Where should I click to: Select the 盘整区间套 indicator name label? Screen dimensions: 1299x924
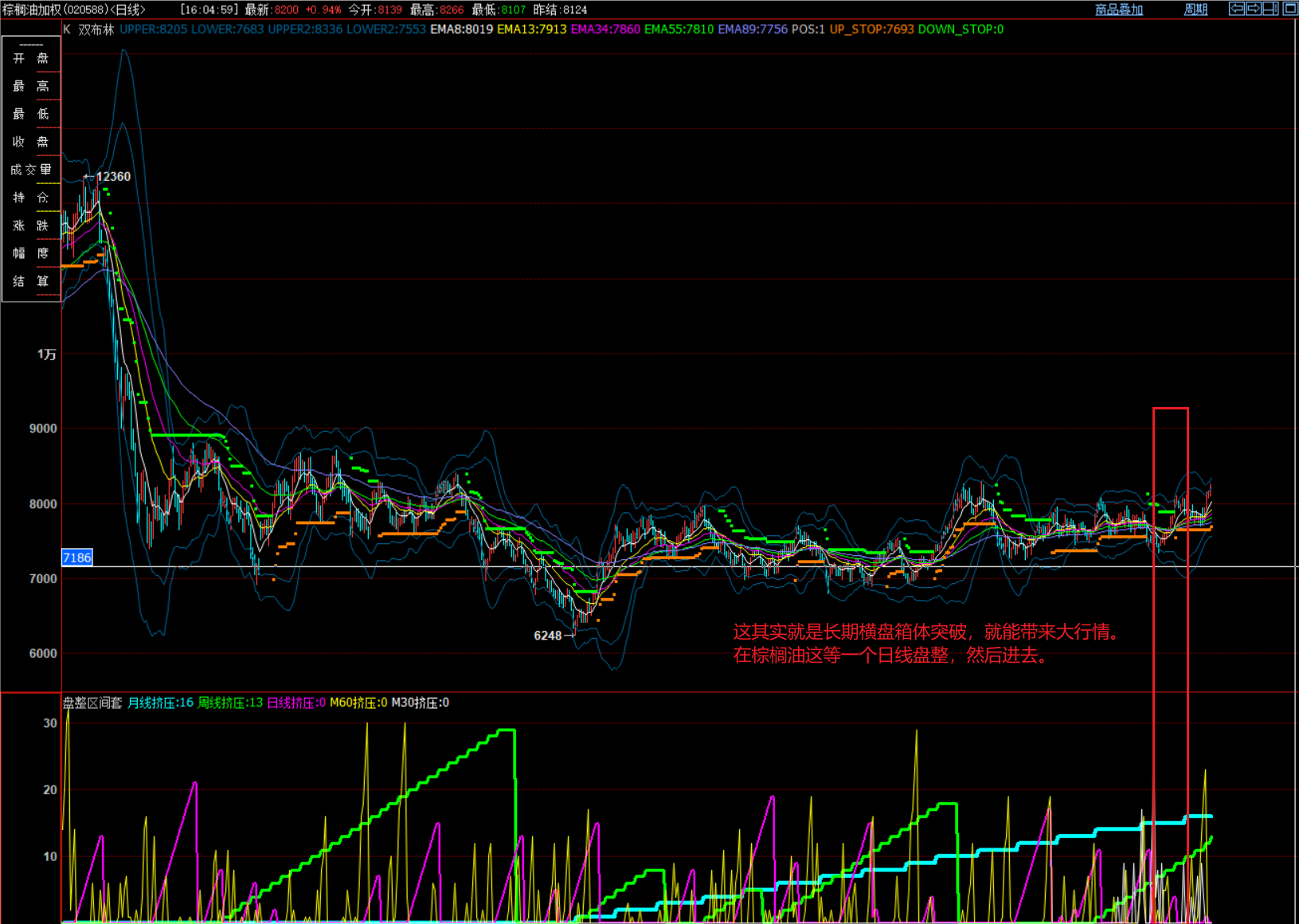point(92,703)
